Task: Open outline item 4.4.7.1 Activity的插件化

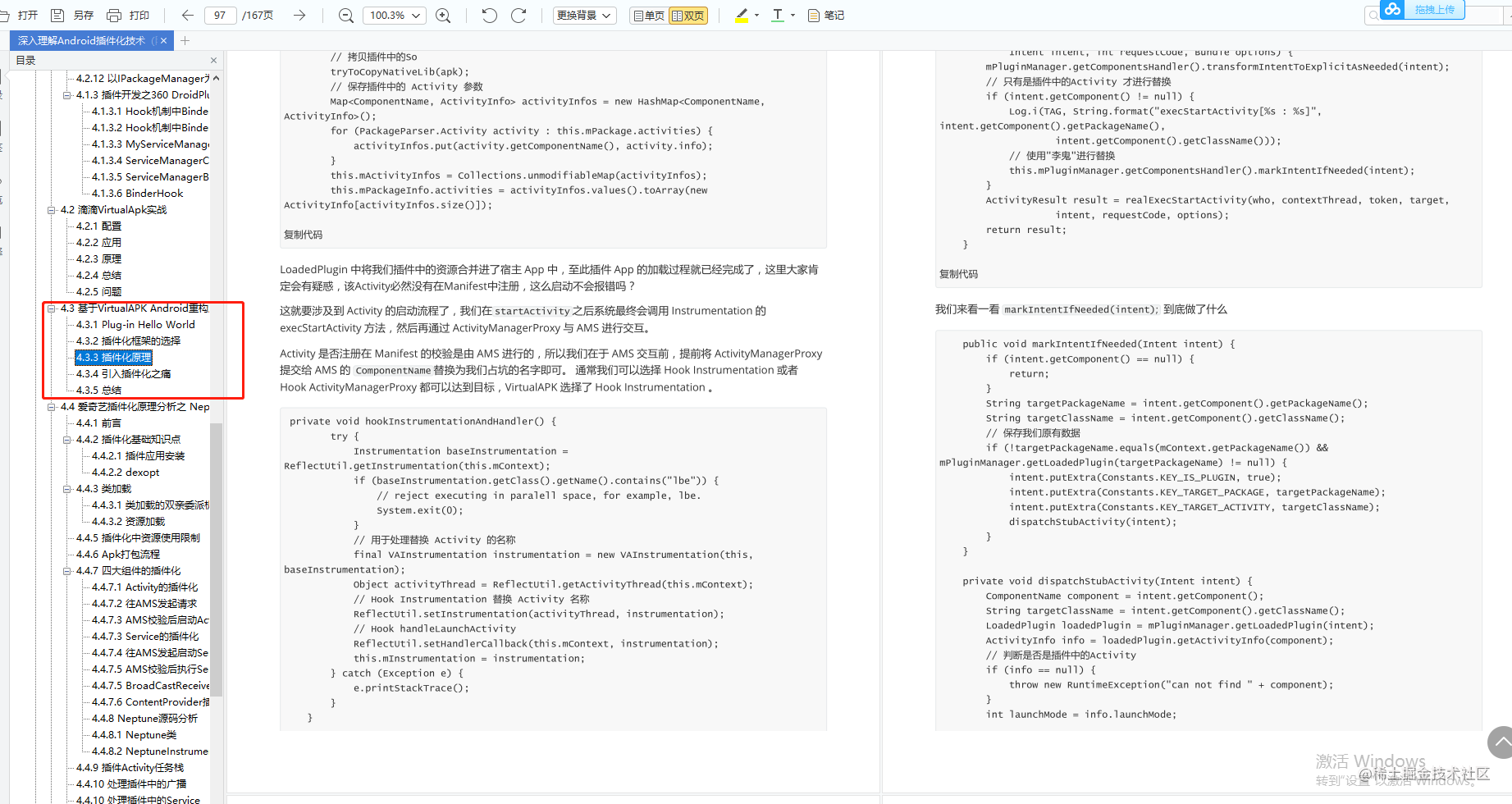Action: tap(144, 587)
